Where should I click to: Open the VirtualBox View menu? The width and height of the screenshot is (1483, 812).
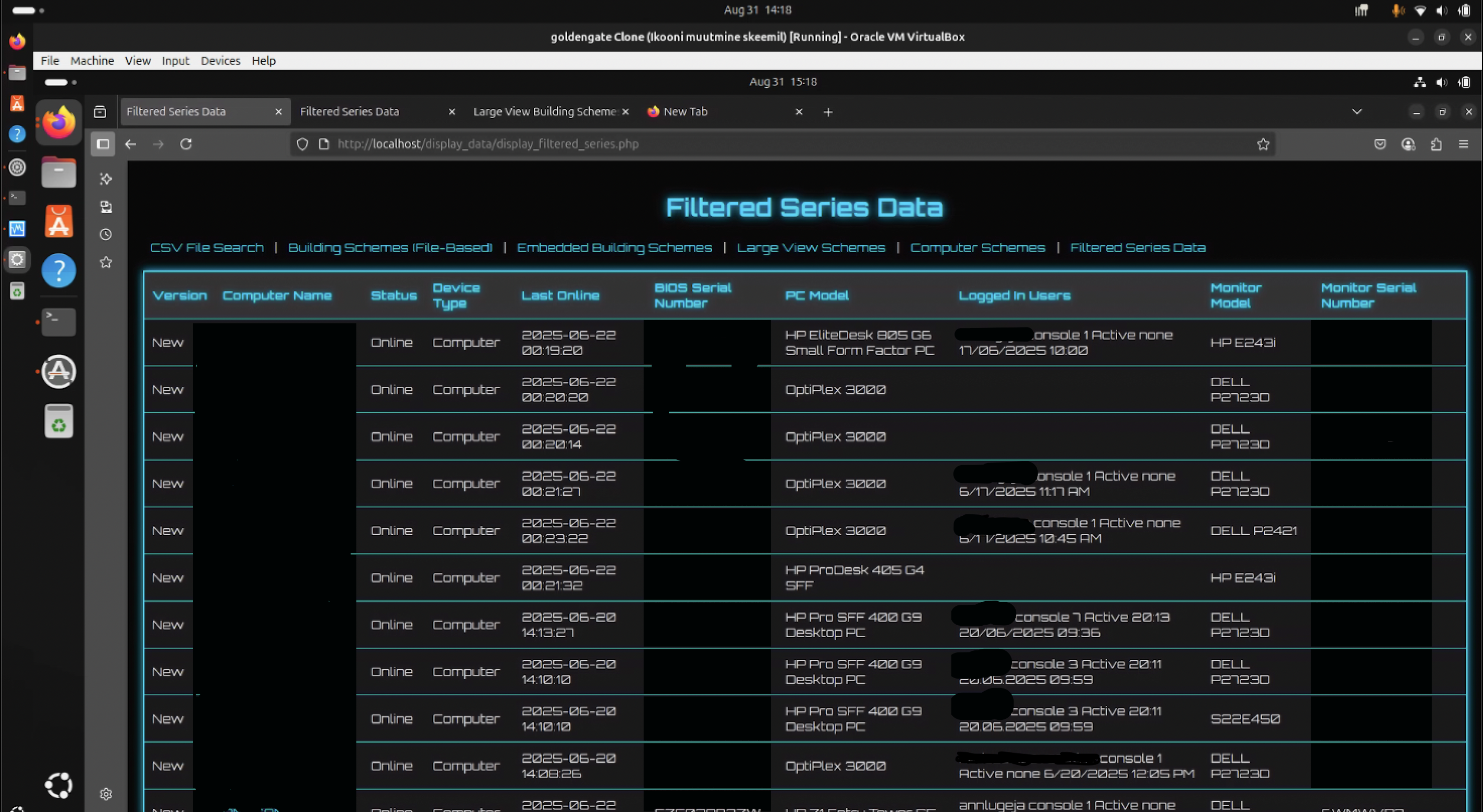click(x=138, y=60)
